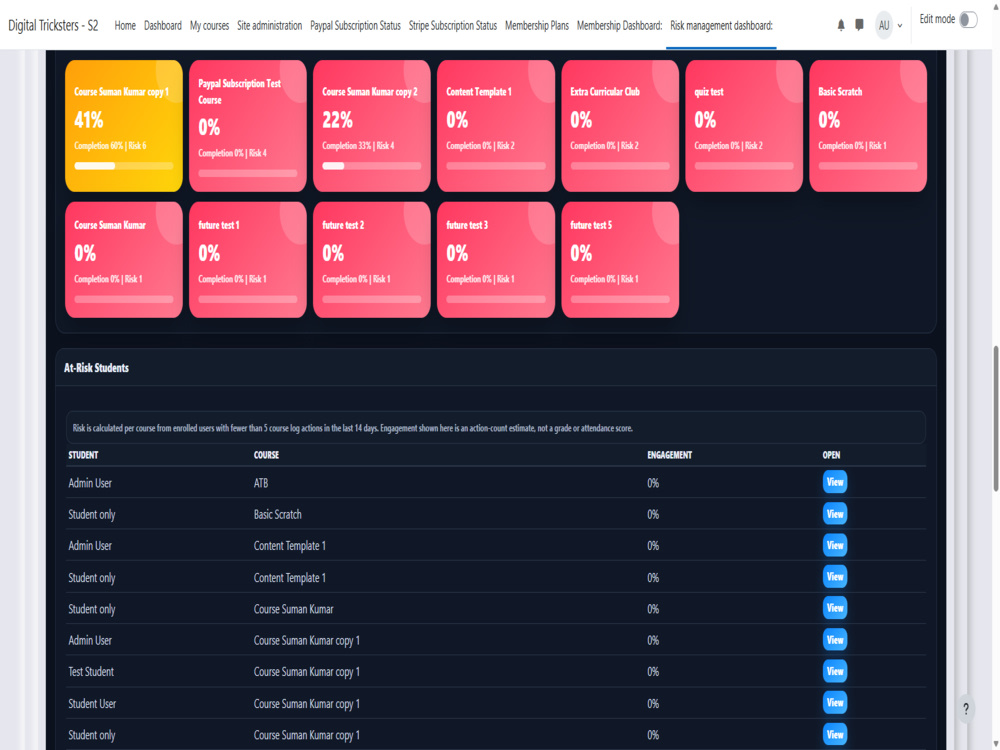Screen dimensions: 1000x750
Task: Click View for Student only in Basic Scratch
Action: click(834, 513)
